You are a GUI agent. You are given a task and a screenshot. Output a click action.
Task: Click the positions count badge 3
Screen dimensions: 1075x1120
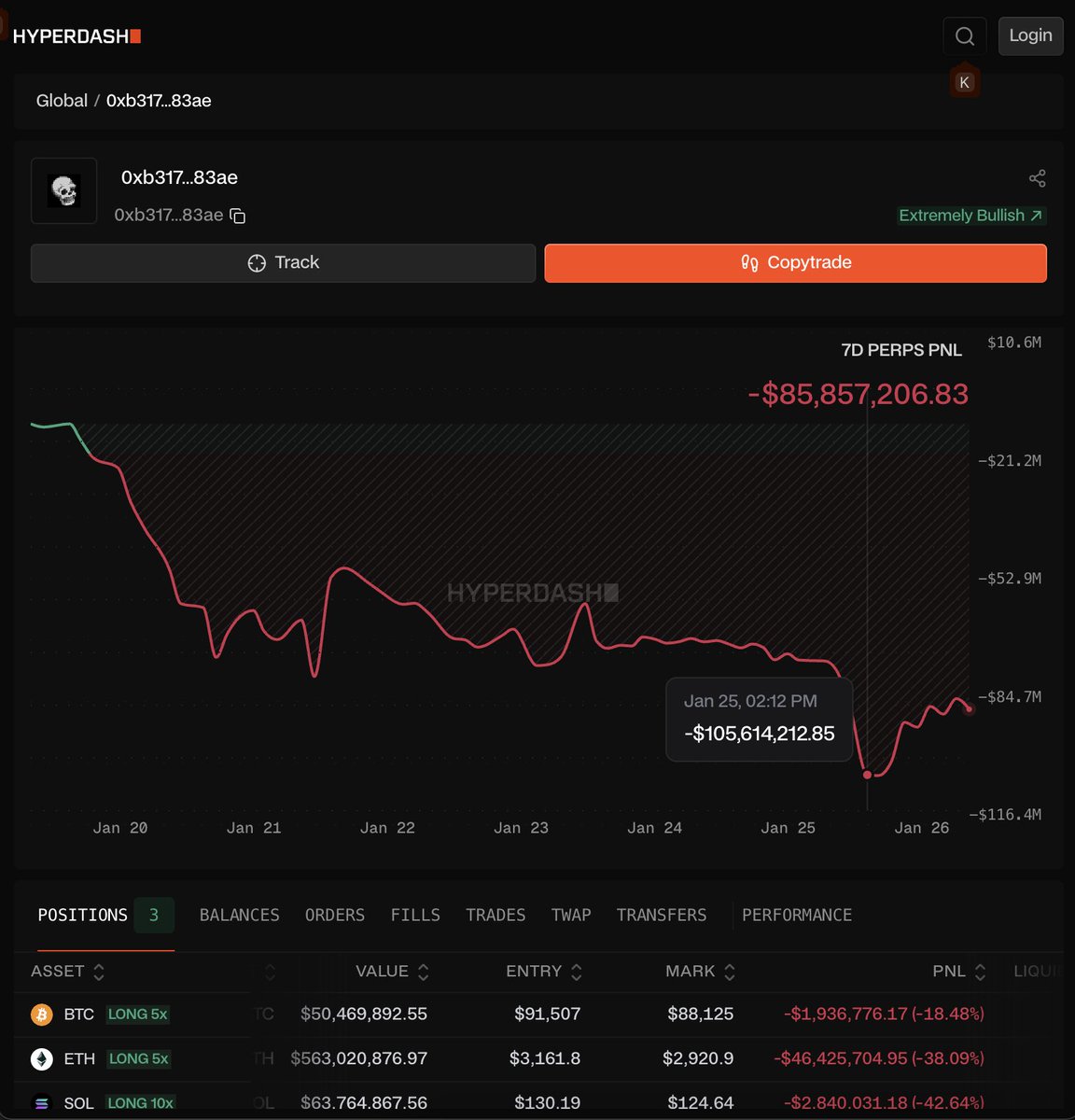(154, 916)
